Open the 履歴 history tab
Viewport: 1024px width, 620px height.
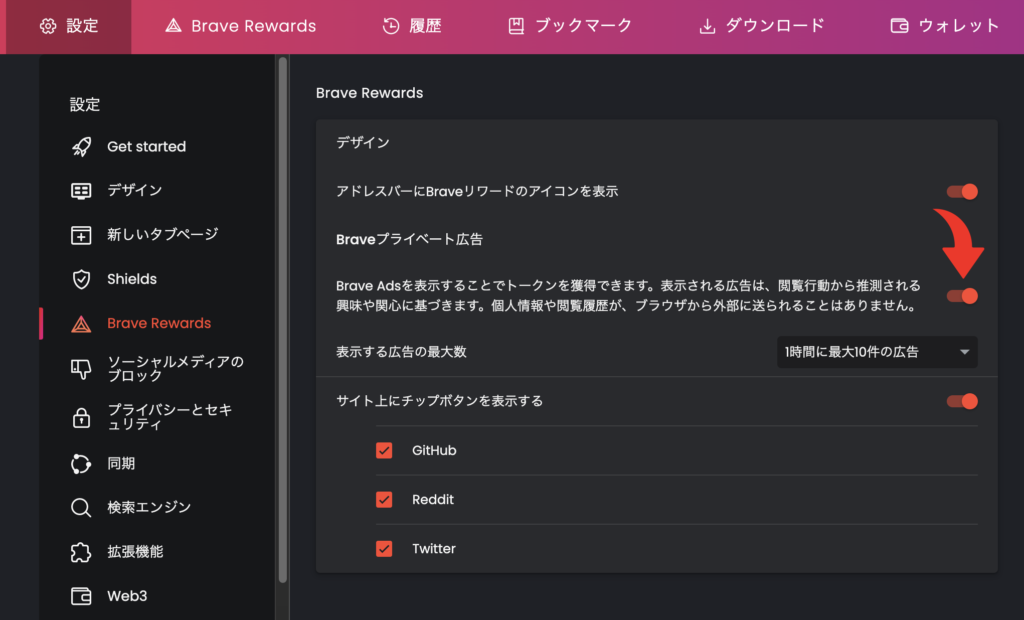click(412, 26)
